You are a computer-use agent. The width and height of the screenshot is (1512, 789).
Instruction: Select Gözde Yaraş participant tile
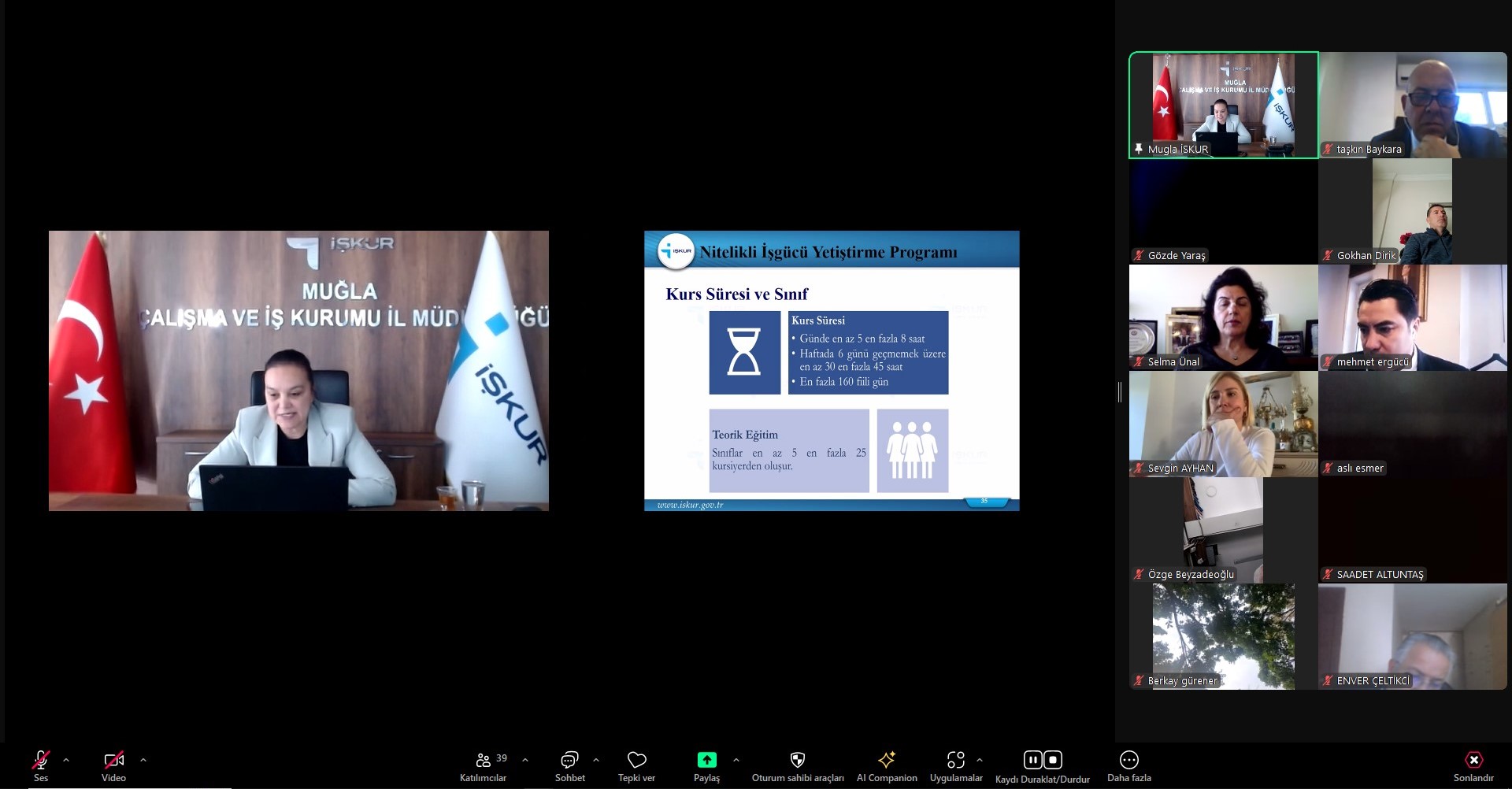tap(1224, 211)
